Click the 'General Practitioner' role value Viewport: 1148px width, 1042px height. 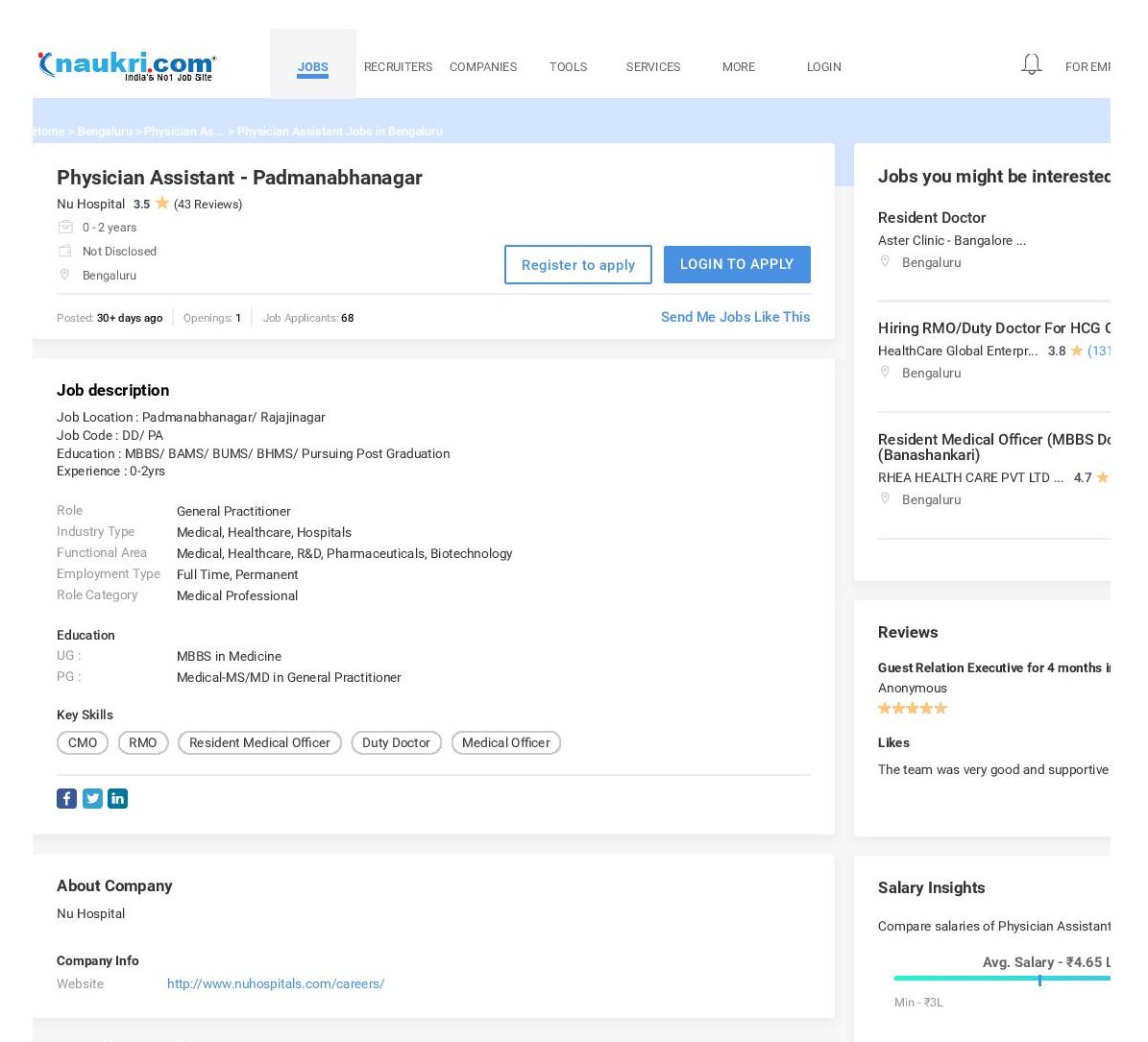click(x=233, y=512)
